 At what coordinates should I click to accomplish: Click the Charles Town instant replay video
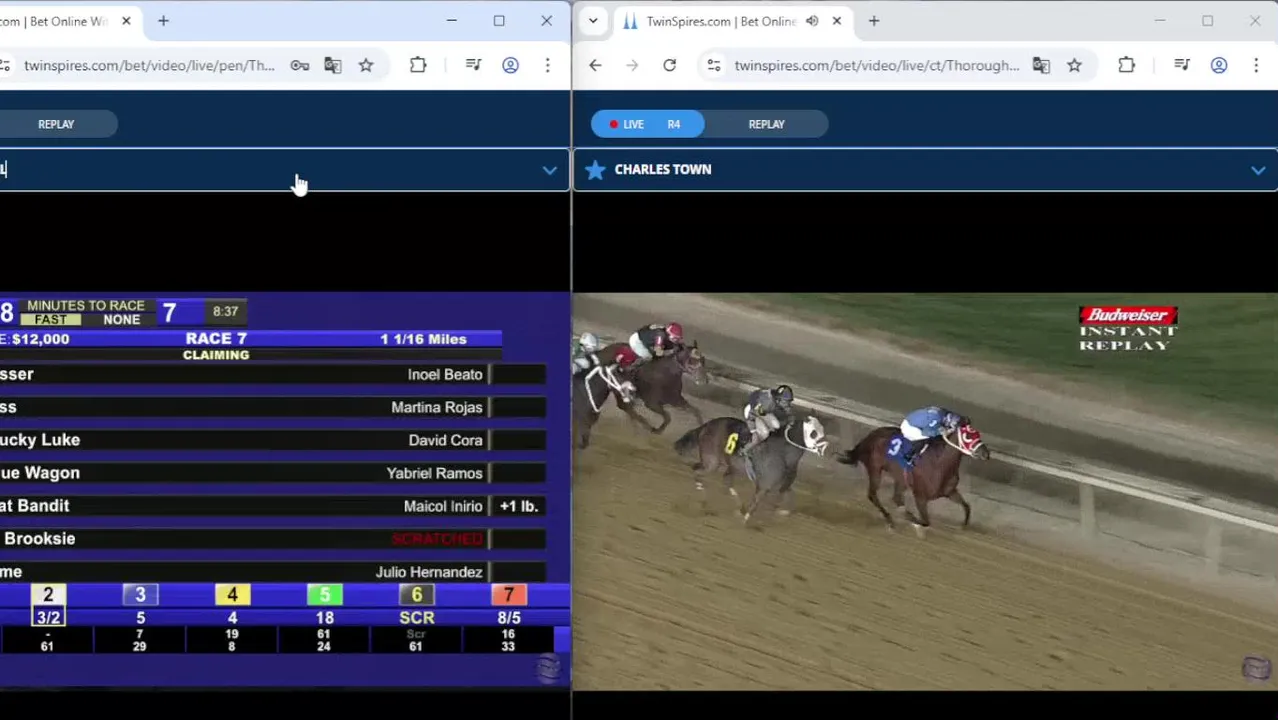coord(925,490)
